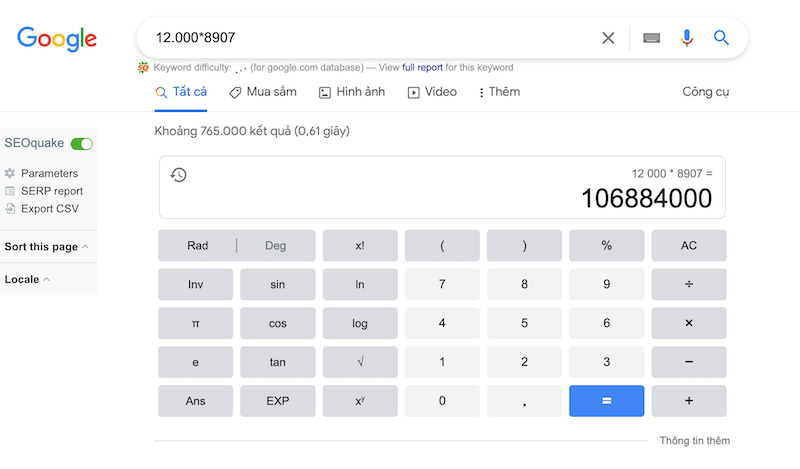The image size is (800, 469).
Task: Toggle the Inv inverse functions key
Action: [x=195, y=284]
